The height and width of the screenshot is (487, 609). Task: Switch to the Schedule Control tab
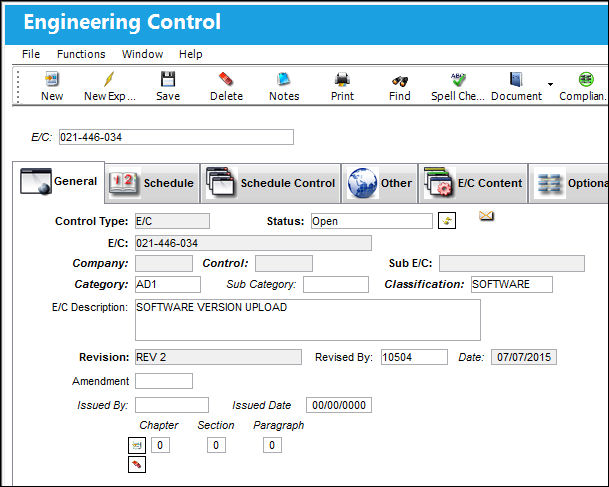click(x=270, y=183)
